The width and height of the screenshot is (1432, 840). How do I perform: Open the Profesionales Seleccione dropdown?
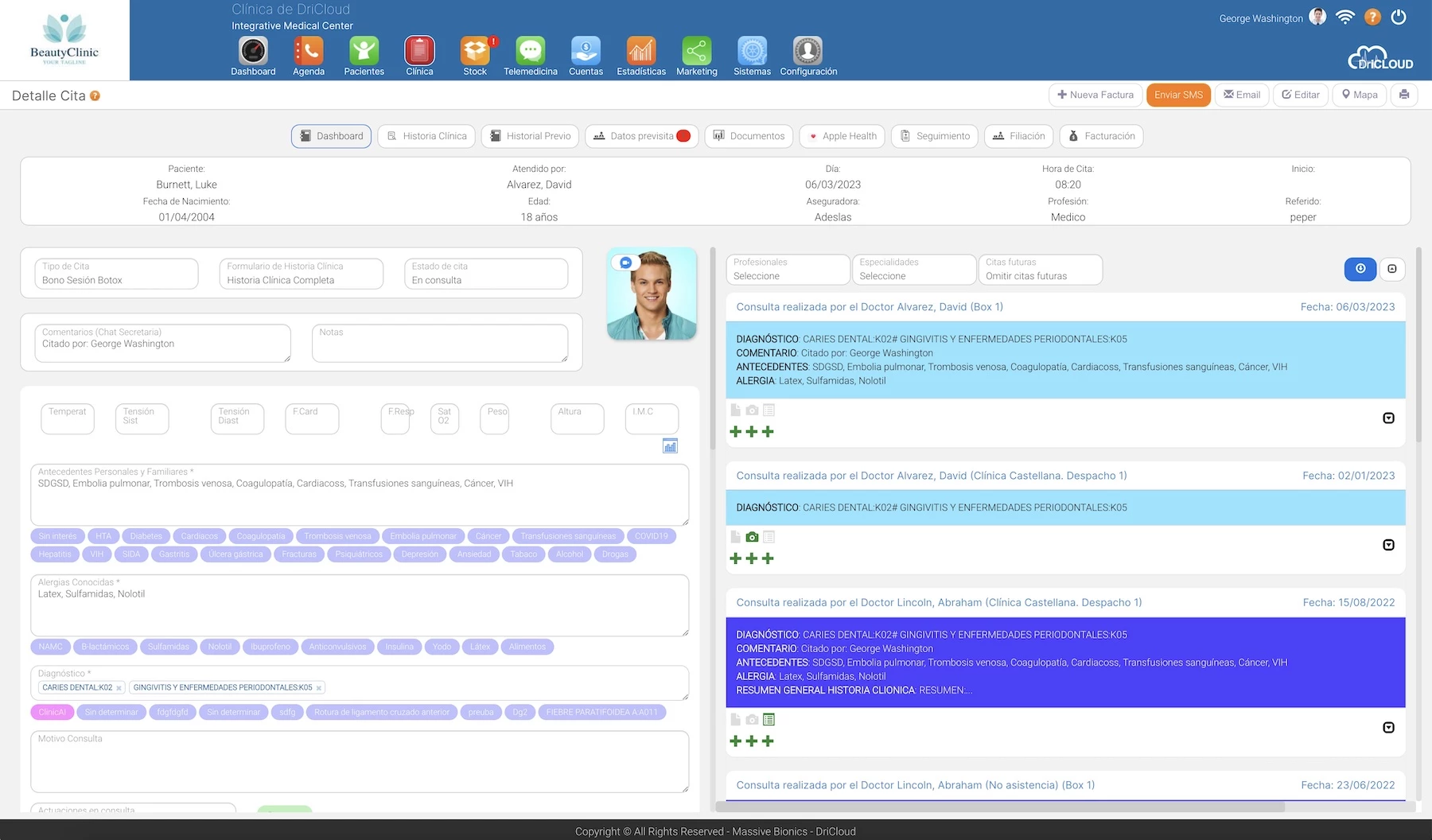(788, 275)
